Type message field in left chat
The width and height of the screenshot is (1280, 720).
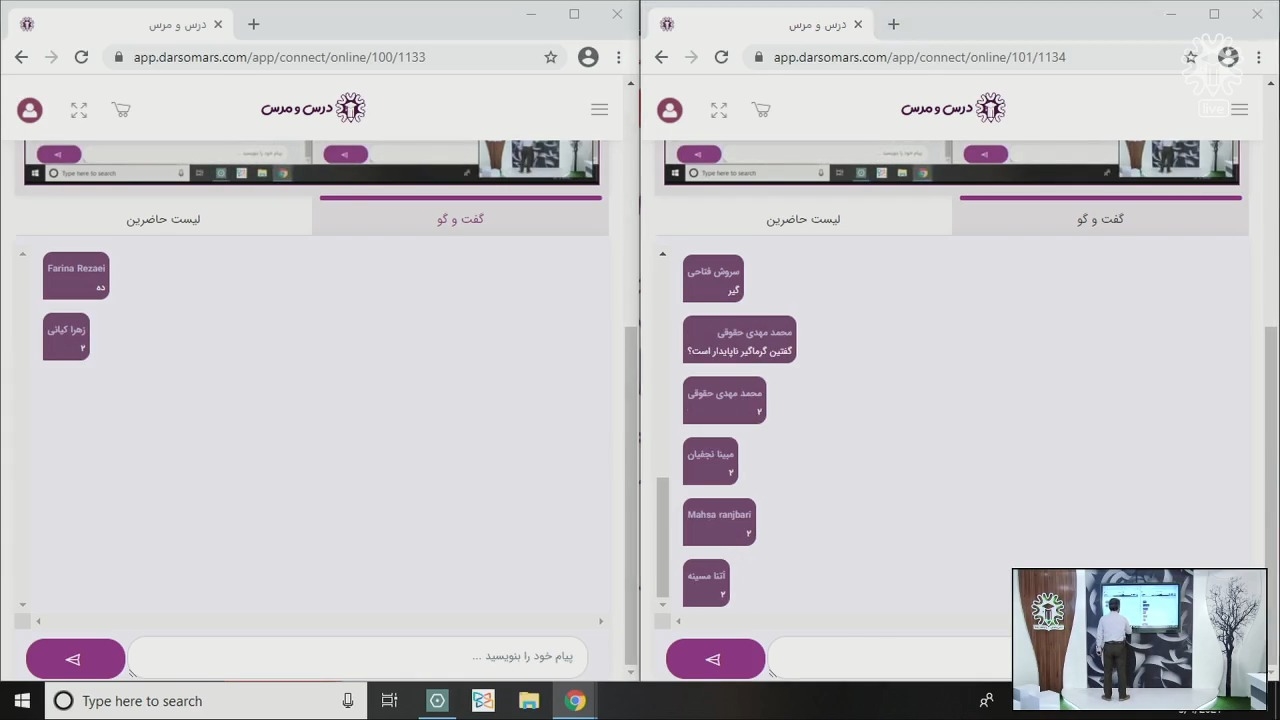click(357, 657)
